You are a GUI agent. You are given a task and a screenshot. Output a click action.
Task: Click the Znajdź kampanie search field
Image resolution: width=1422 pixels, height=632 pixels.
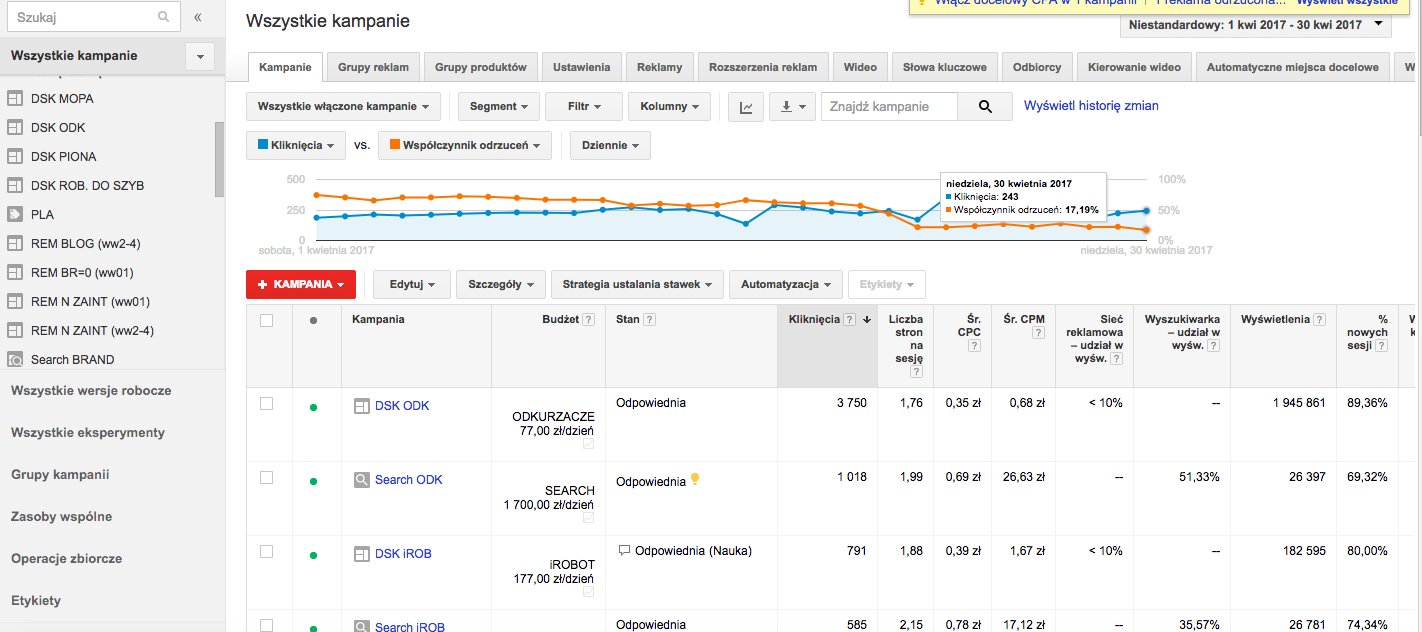888,107
